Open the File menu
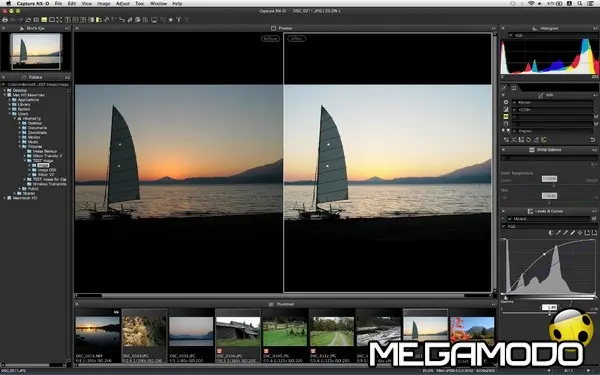The image size is (600, 375). 58,3
